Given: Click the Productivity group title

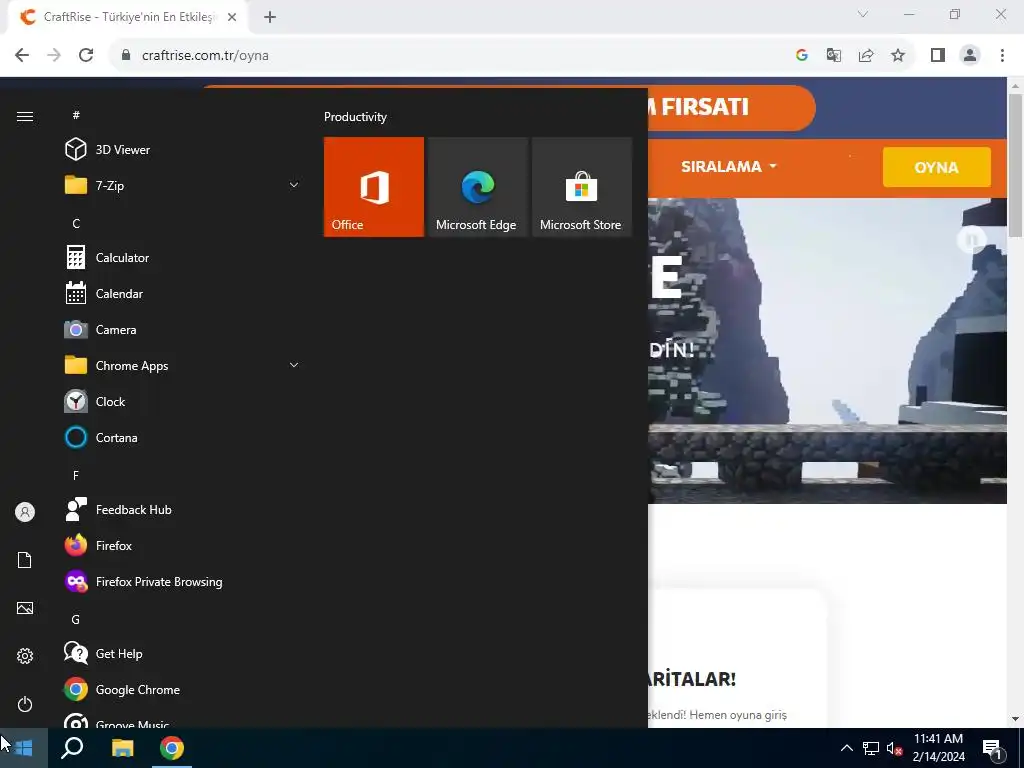Looking at the screenshot, I should click(355, 117).
